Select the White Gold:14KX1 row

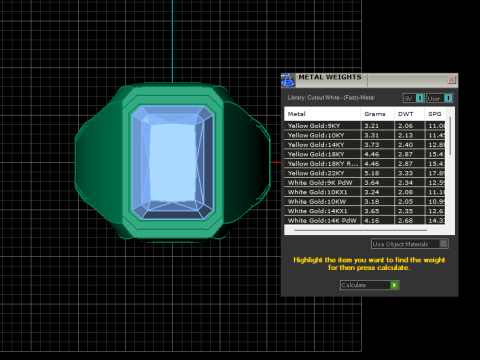(365, 211)
